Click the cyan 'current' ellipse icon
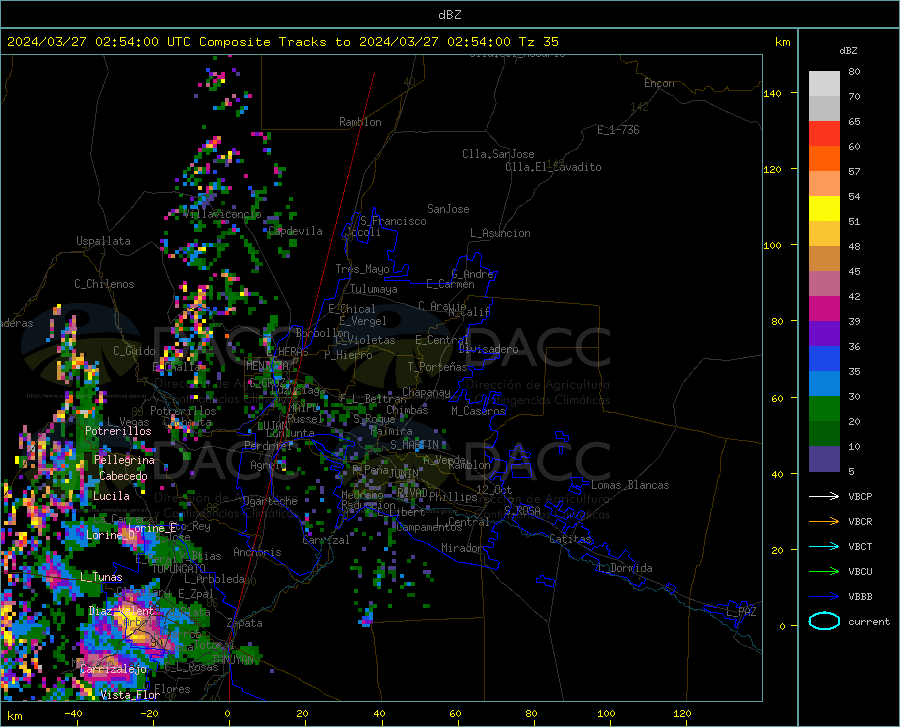900x727 pixels. click(x=824, y=621)
